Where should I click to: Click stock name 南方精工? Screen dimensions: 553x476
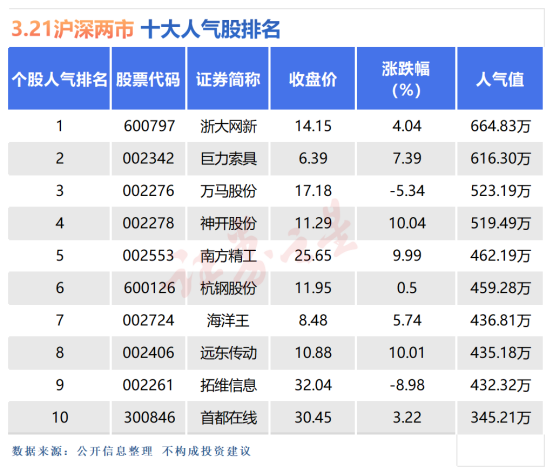coord(229,256)
